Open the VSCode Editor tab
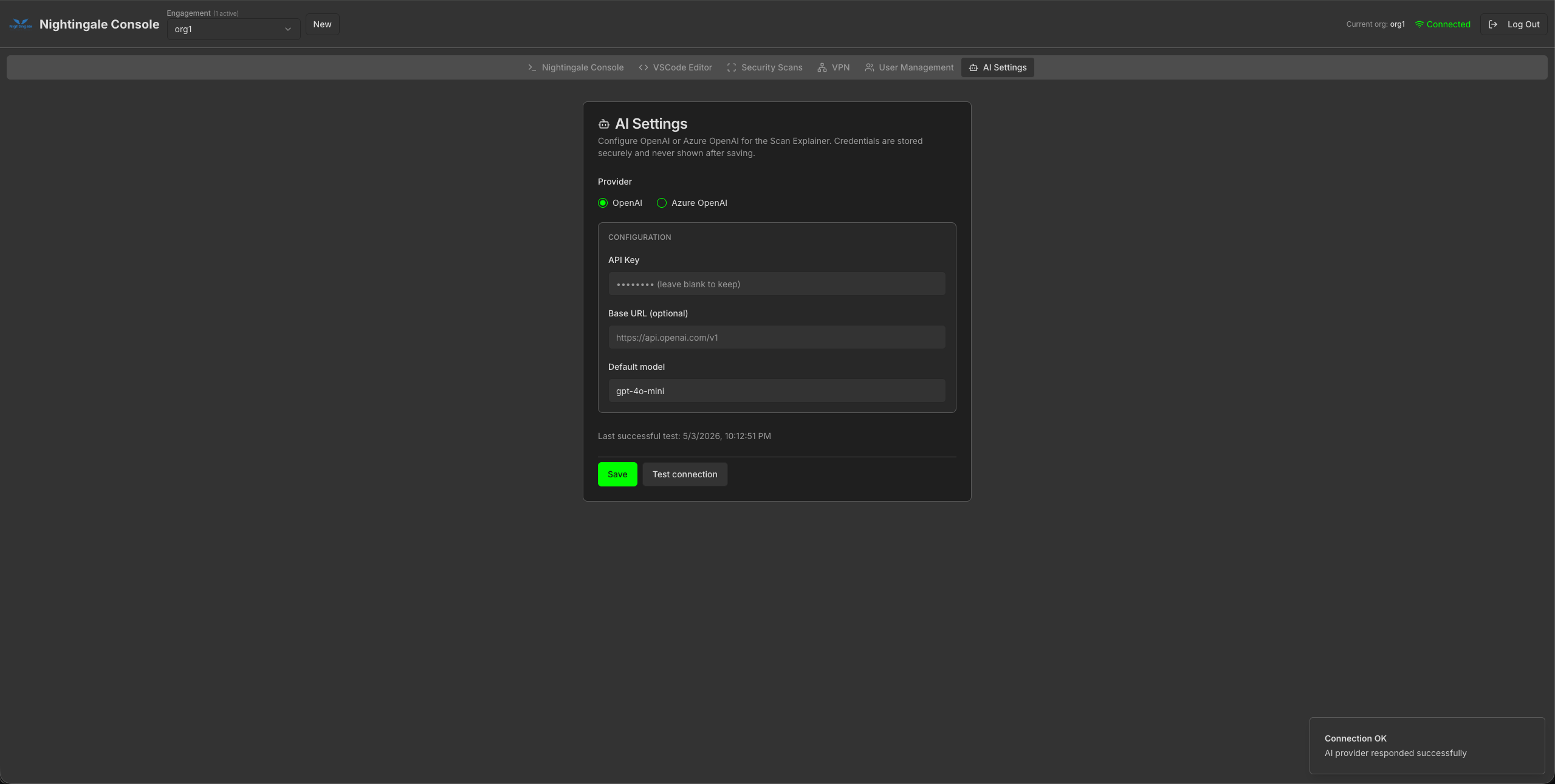The height and width of the screenshot is (784, 1555). pos(675,67)
